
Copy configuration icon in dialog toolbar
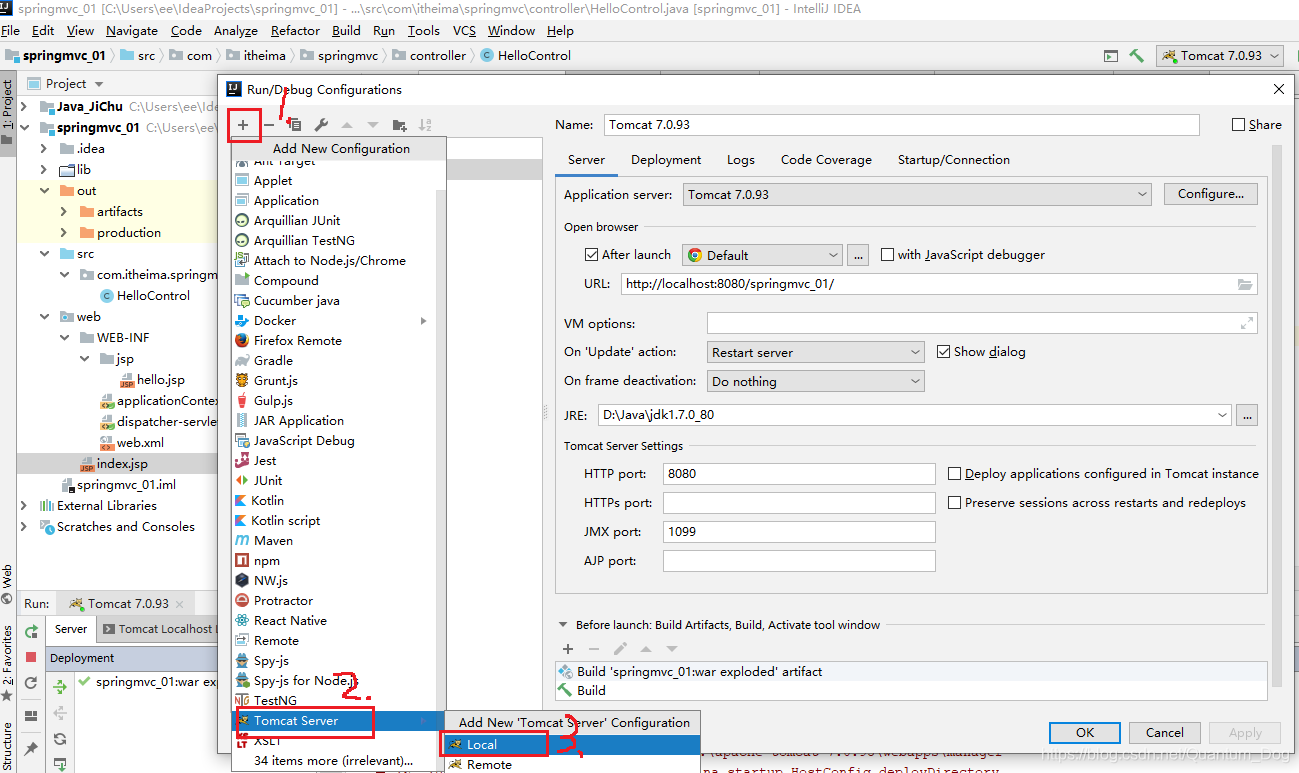295,125
